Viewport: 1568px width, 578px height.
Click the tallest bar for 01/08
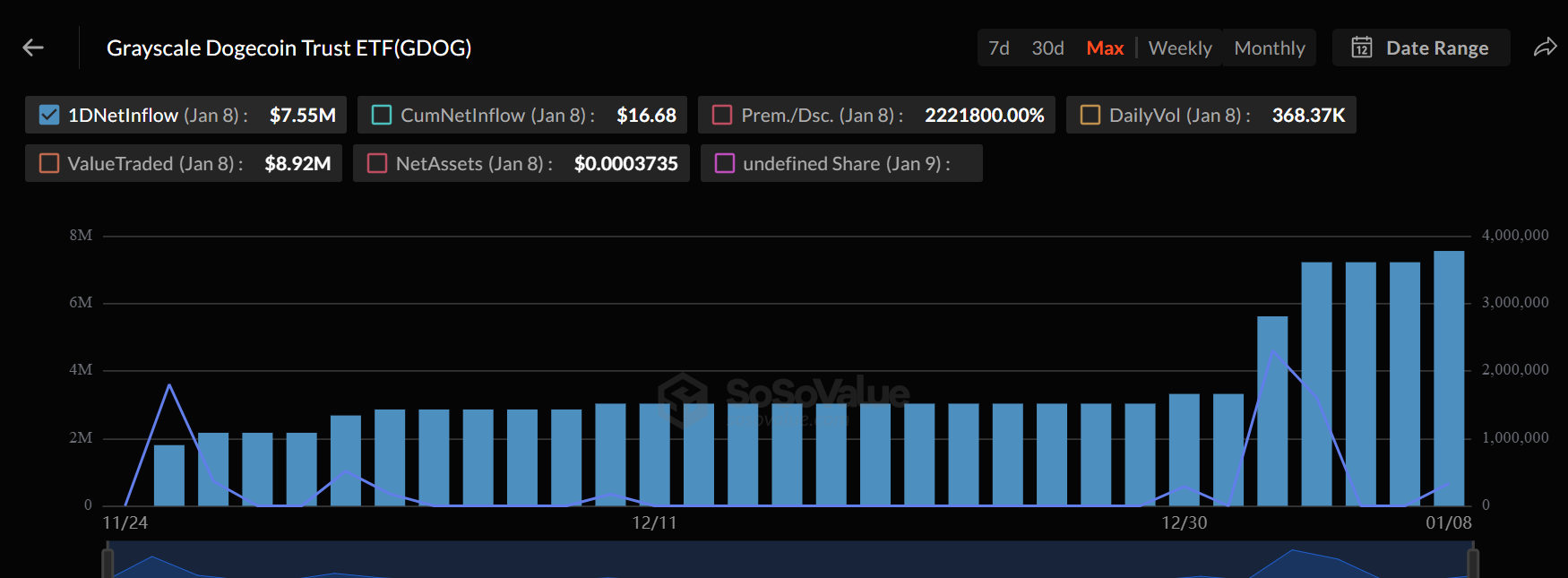point(1449,378)
